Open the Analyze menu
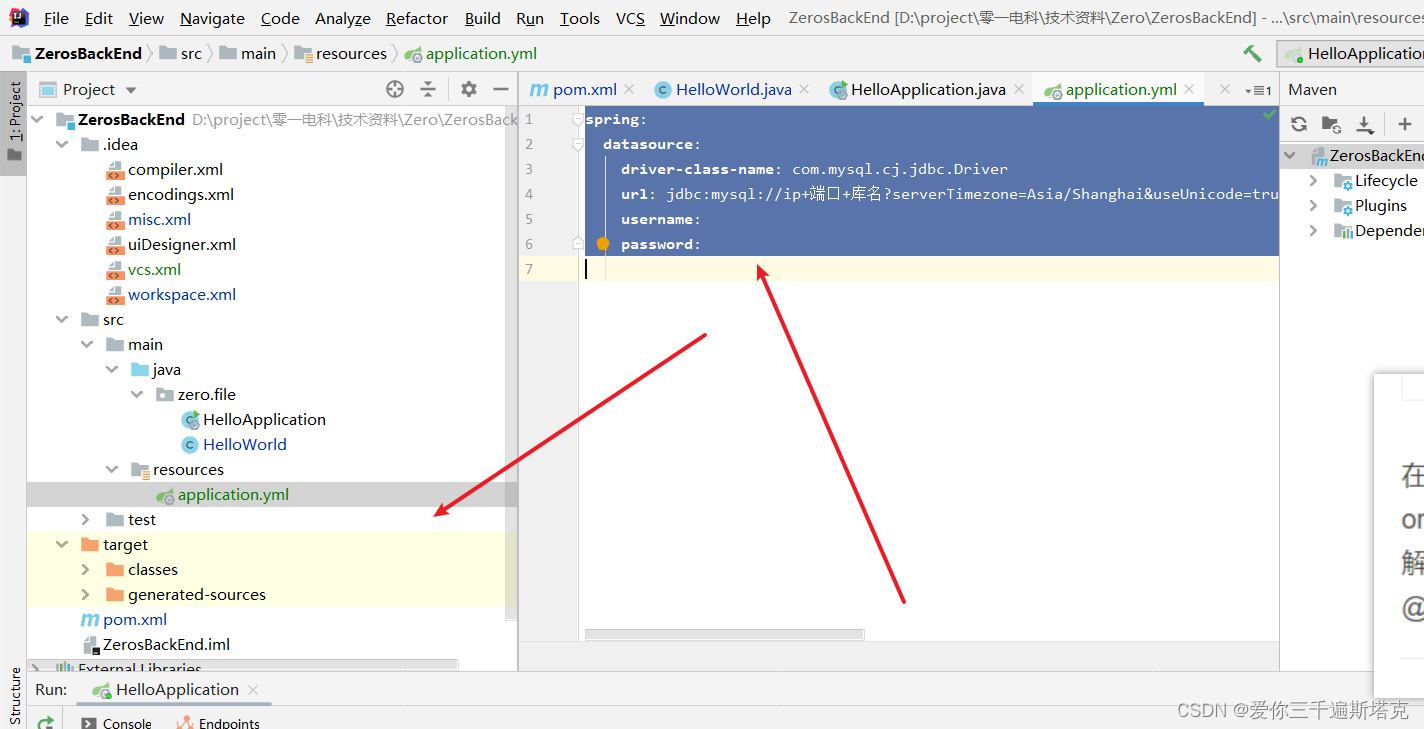 343,18
